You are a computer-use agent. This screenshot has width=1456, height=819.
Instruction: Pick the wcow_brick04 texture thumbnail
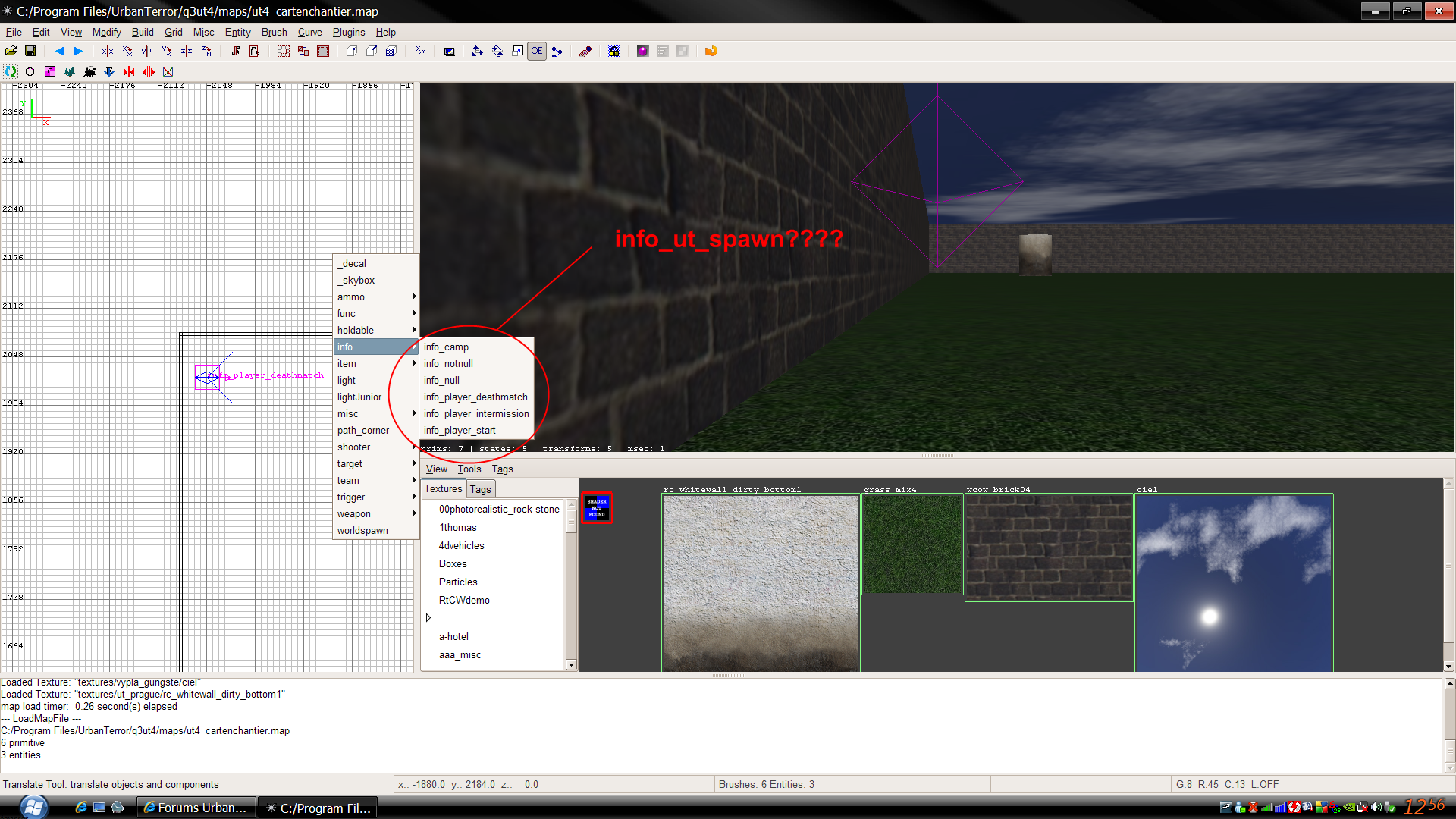point(1049,548)
